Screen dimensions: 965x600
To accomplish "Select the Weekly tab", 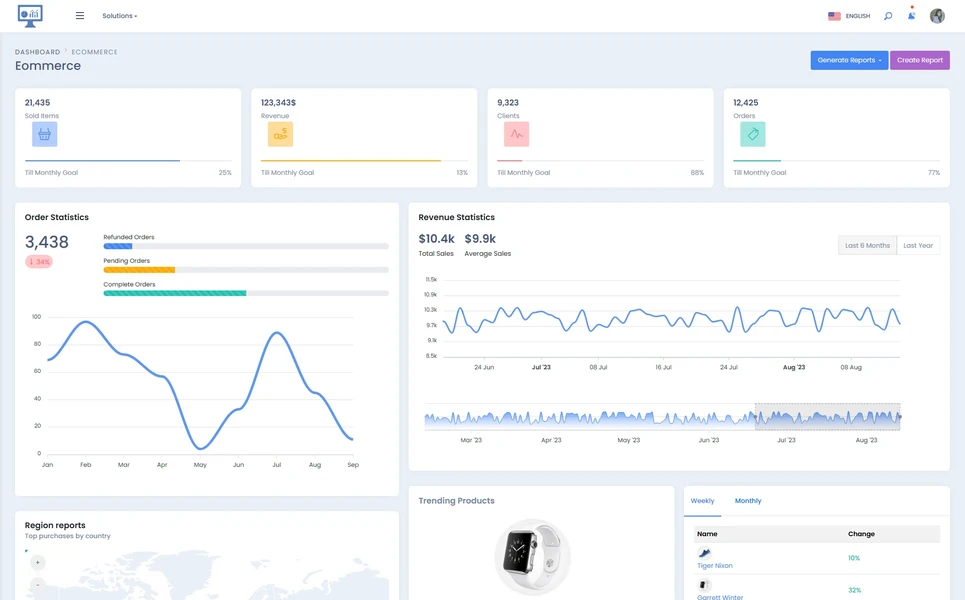I will pos(702,501).
